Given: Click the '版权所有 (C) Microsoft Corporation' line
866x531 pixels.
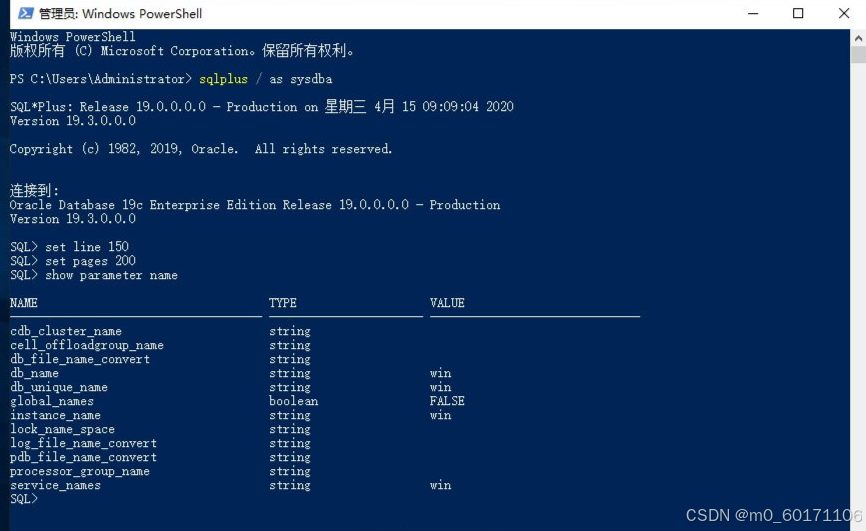Looking at the screenshot, I should tap(182, 51).
